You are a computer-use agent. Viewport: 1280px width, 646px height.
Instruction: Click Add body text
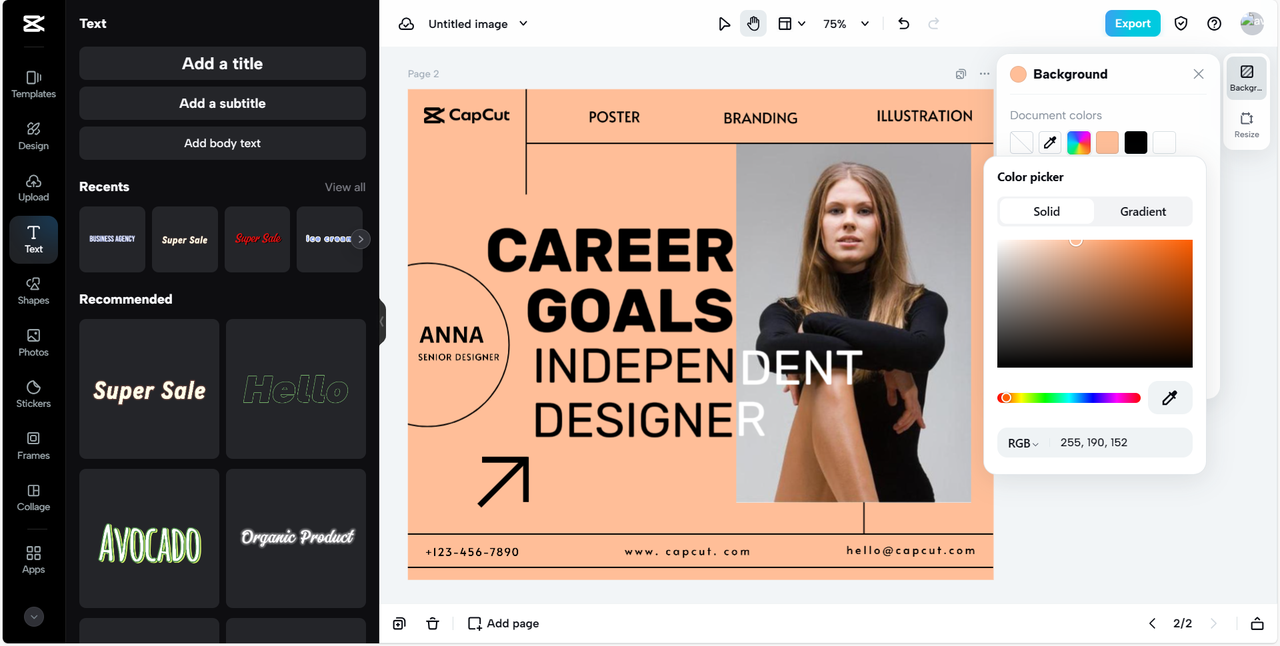point(222,143)
